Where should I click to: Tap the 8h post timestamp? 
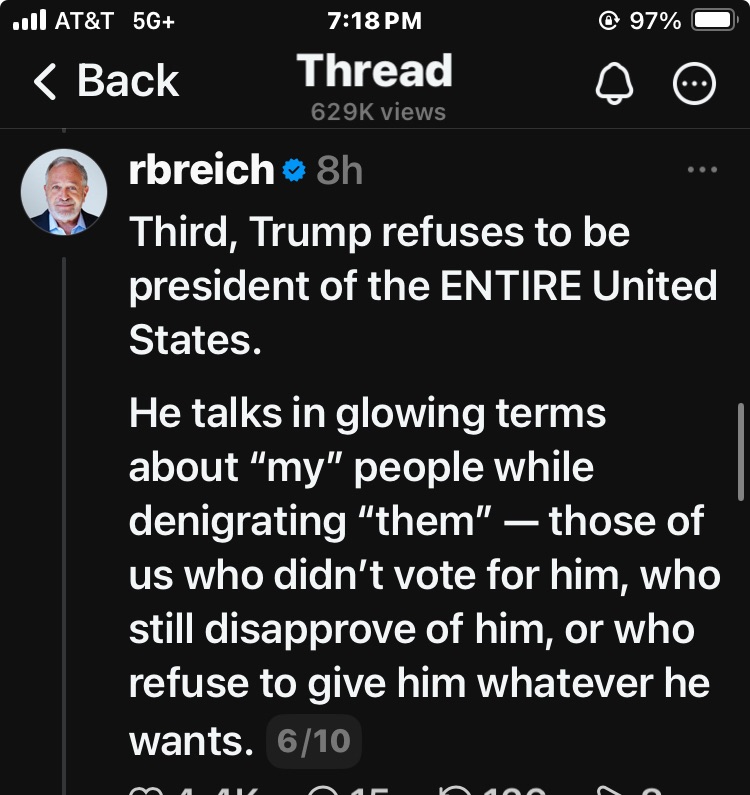point(339,171)
